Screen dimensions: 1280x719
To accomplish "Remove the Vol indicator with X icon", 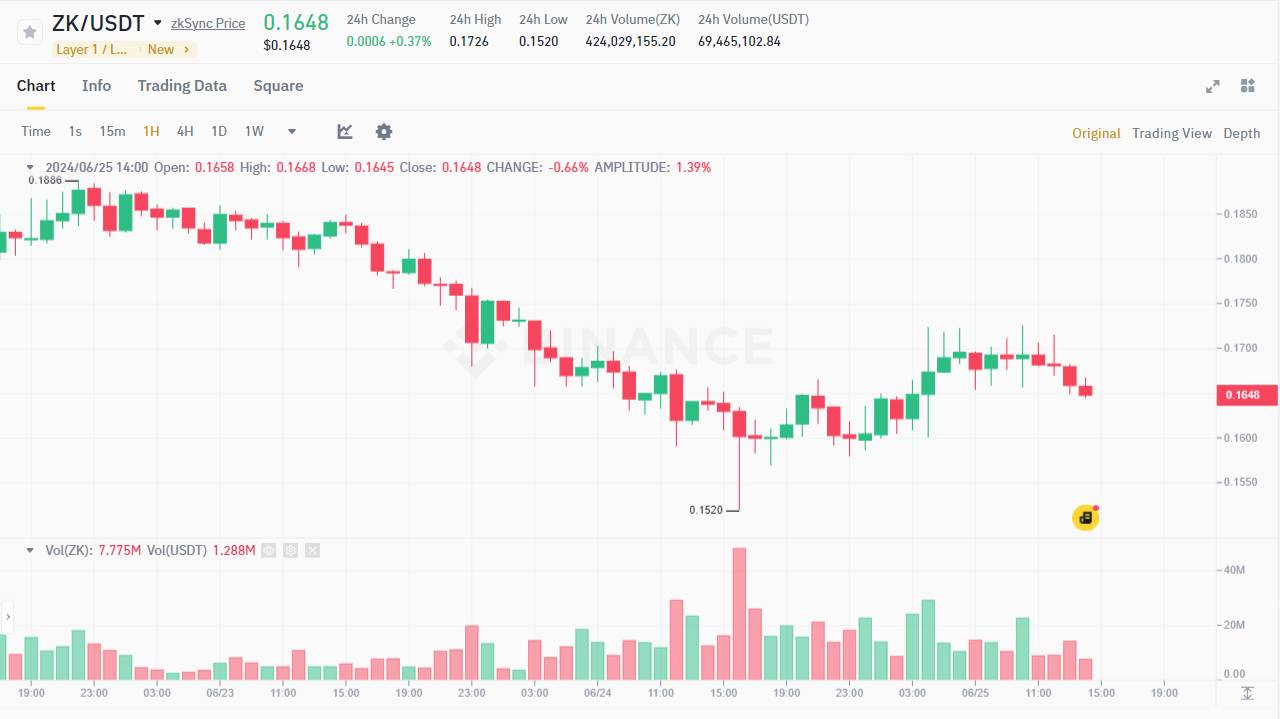I will point(312,550).
